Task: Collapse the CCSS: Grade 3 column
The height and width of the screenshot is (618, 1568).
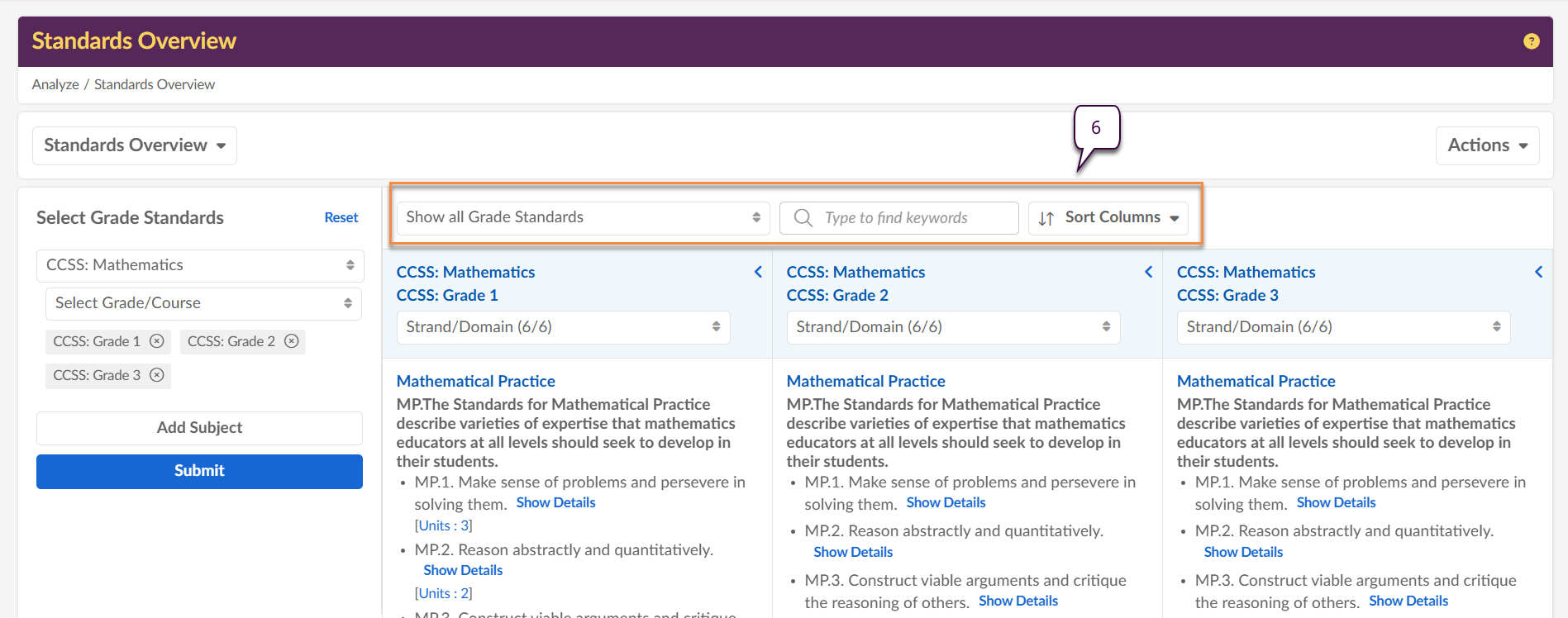Action: 1538,272
